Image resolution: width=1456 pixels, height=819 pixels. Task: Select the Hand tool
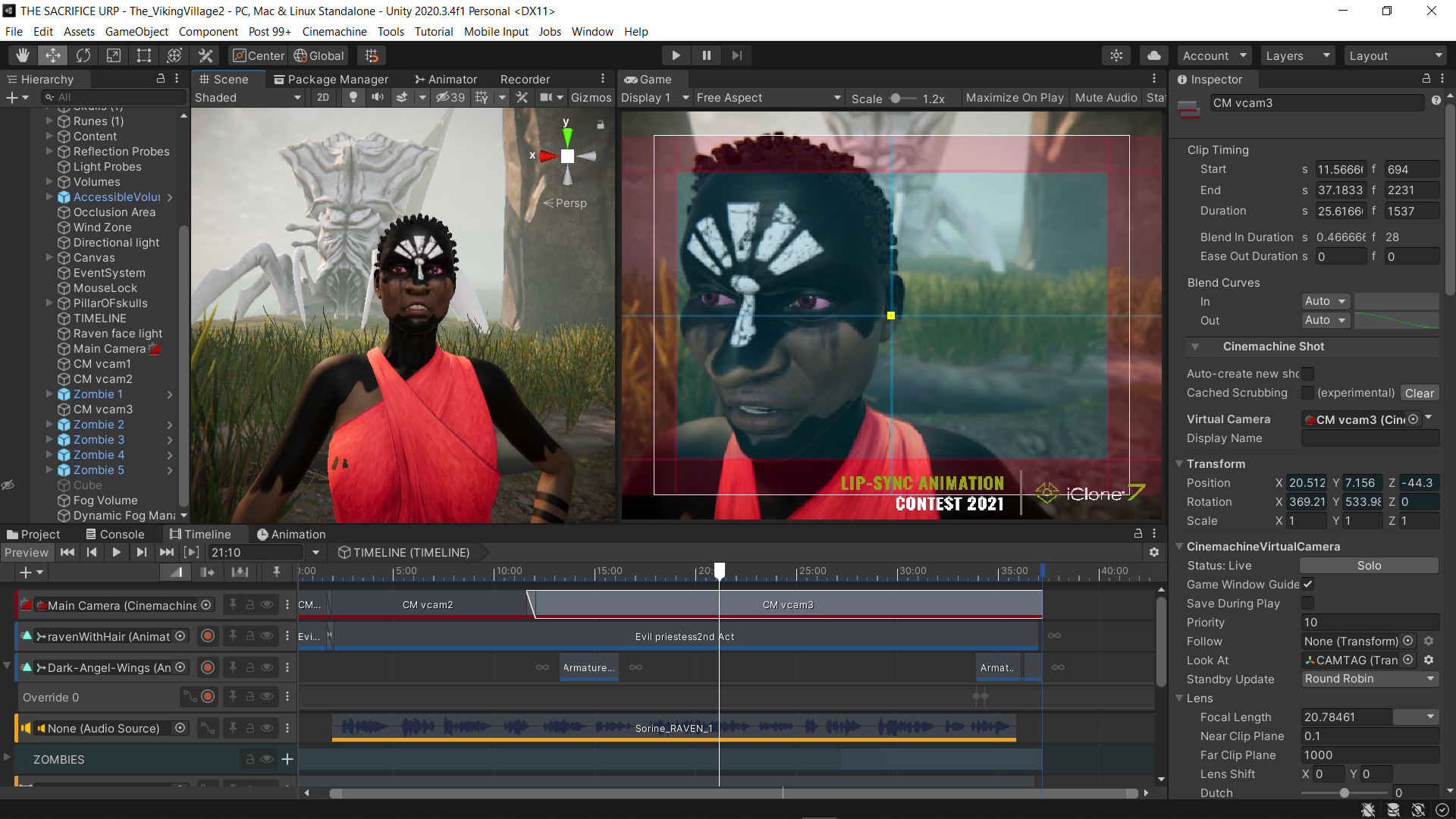tap(23, 55)
